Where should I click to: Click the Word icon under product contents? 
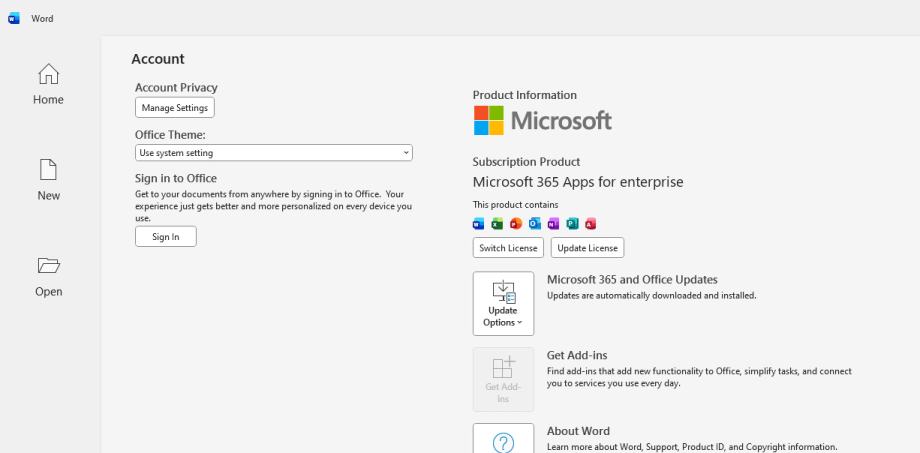click(478, 223)
